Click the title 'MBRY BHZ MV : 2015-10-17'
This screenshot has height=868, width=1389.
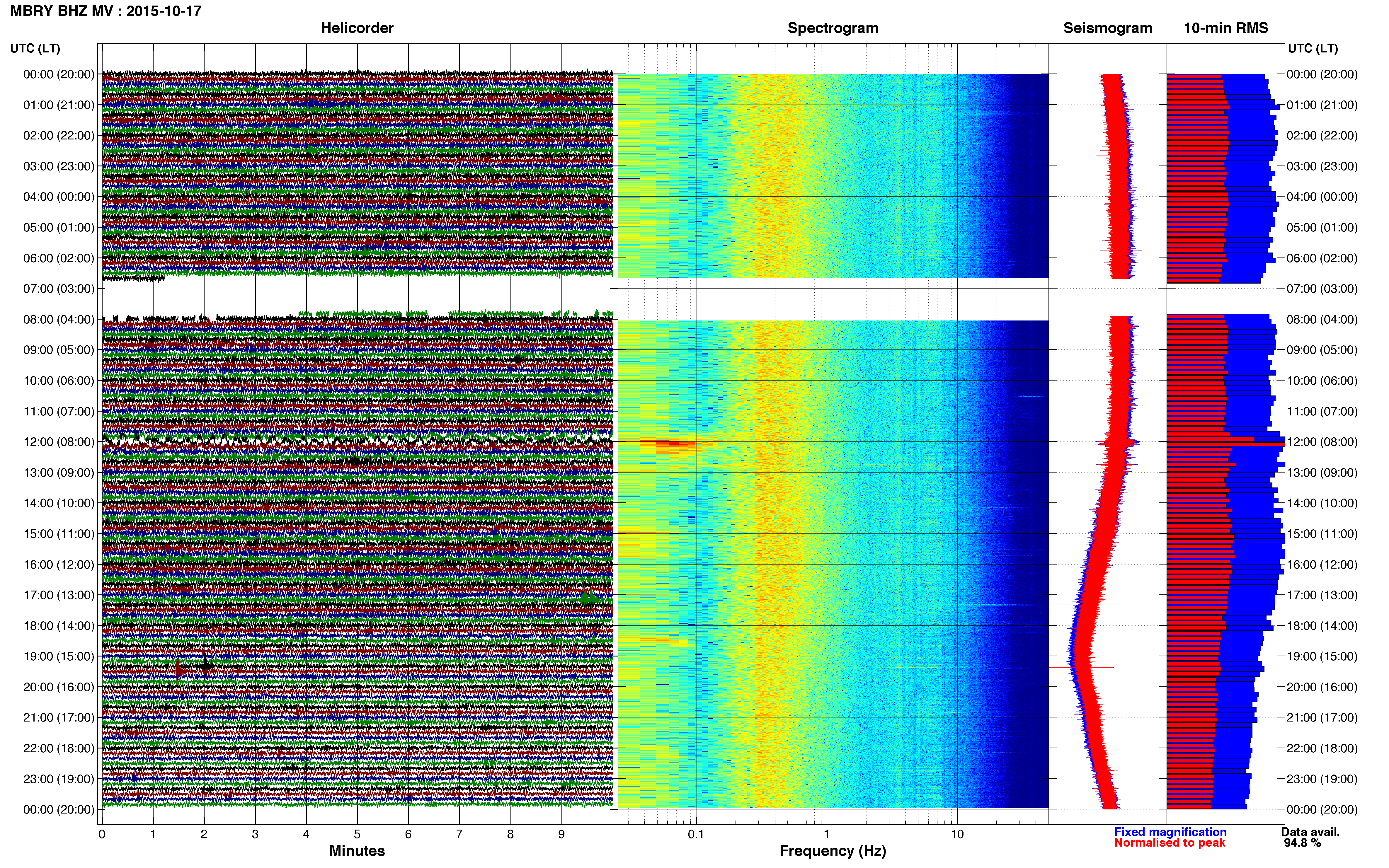106,11
